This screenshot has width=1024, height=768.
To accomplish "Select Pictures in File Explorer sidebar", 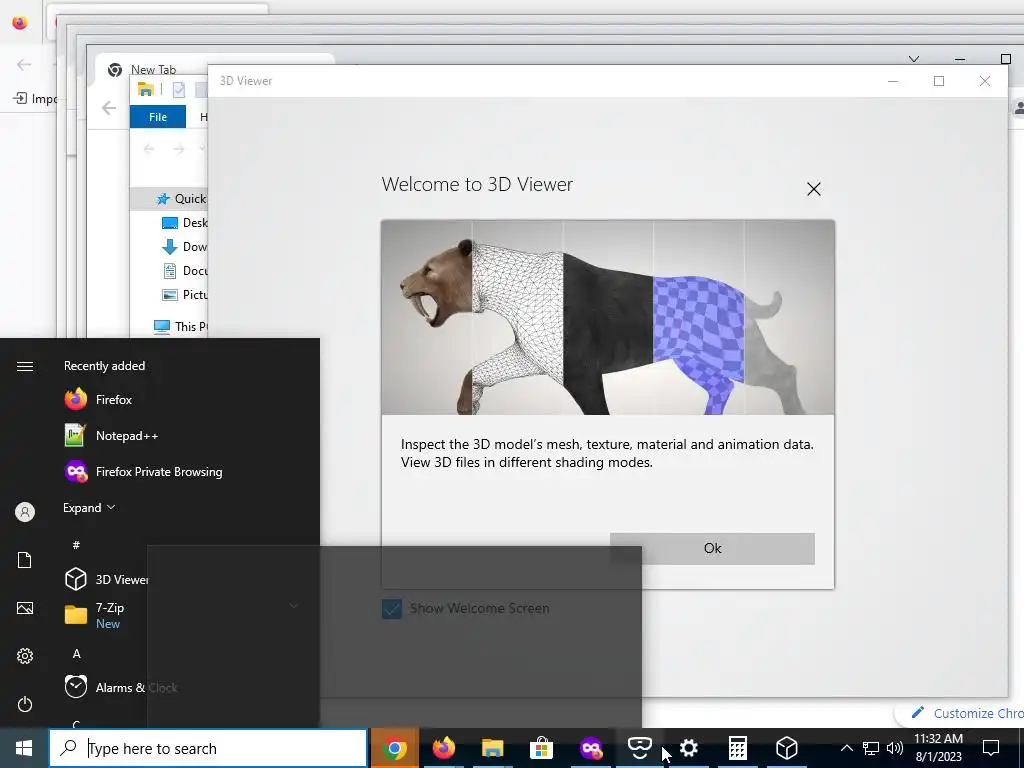I will coord(185,295).
